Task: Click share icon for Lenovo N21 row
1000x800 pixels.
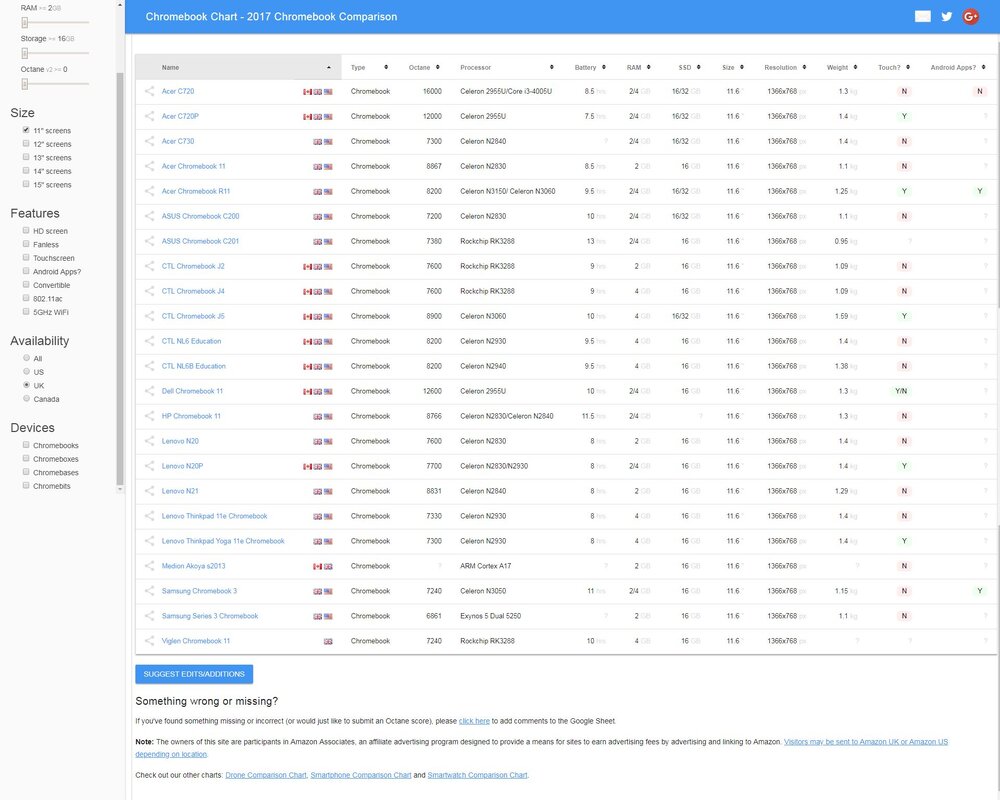Action: [x=149, y=491]
